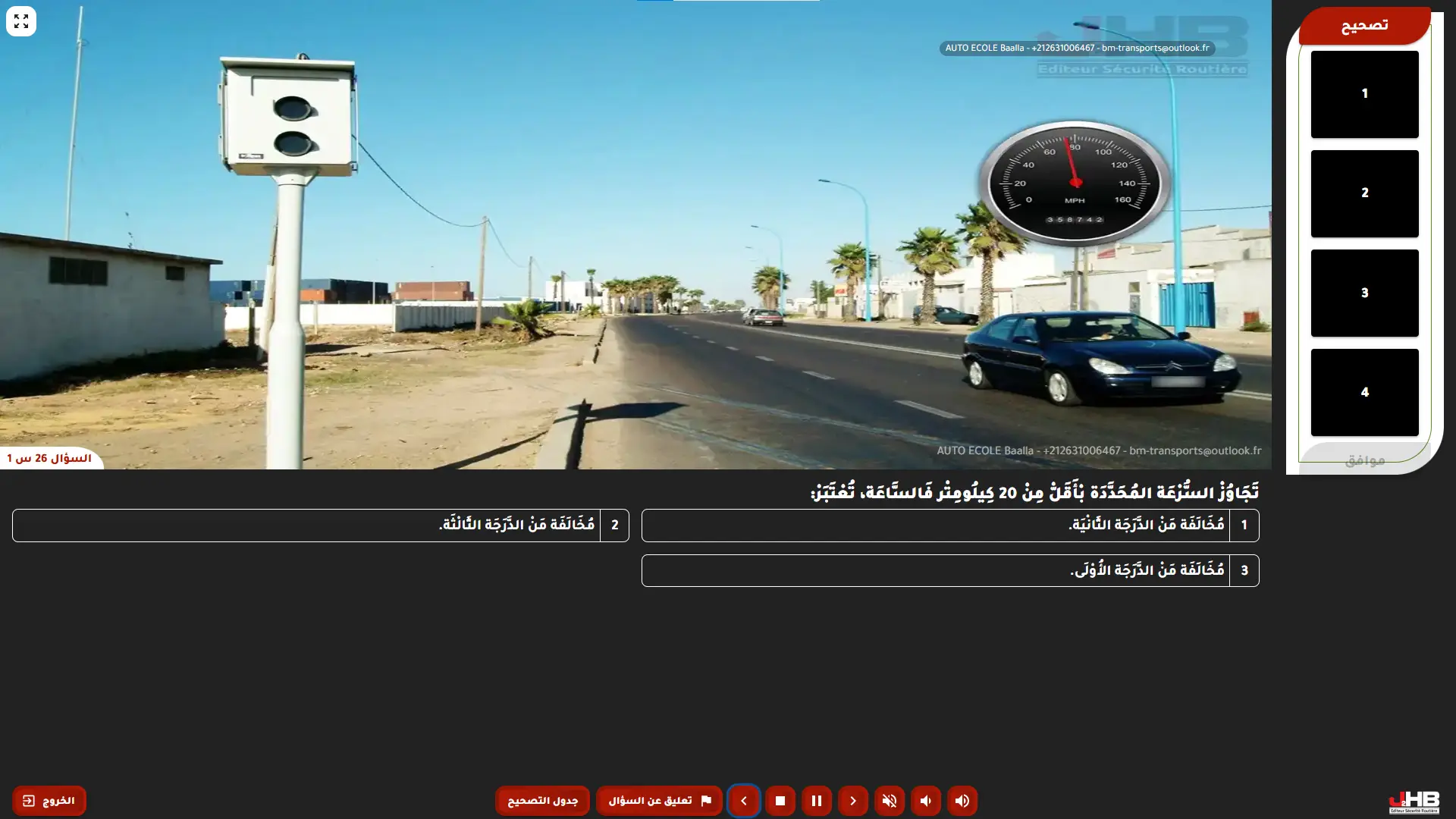Click the volume up speaker icon
The width and height of the screenshot is (1456, 819).
click(x=962, y=801)
